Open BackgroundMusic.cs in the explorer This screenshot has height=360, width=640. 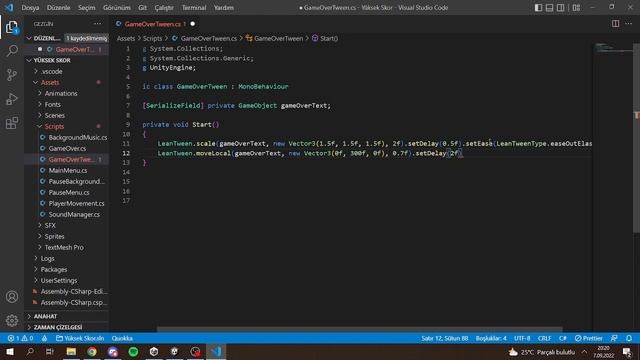click(x=67, y=138)
